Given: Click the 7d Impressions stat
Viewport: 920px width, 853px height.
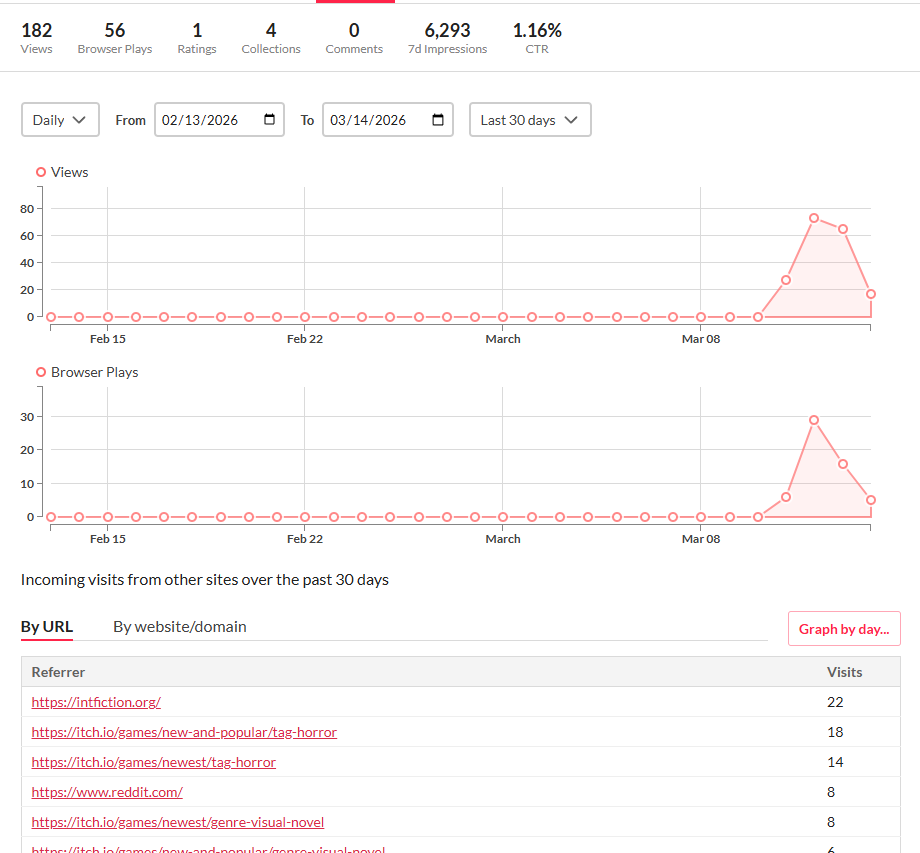Looking at the screenshot, I should (447, 39).
